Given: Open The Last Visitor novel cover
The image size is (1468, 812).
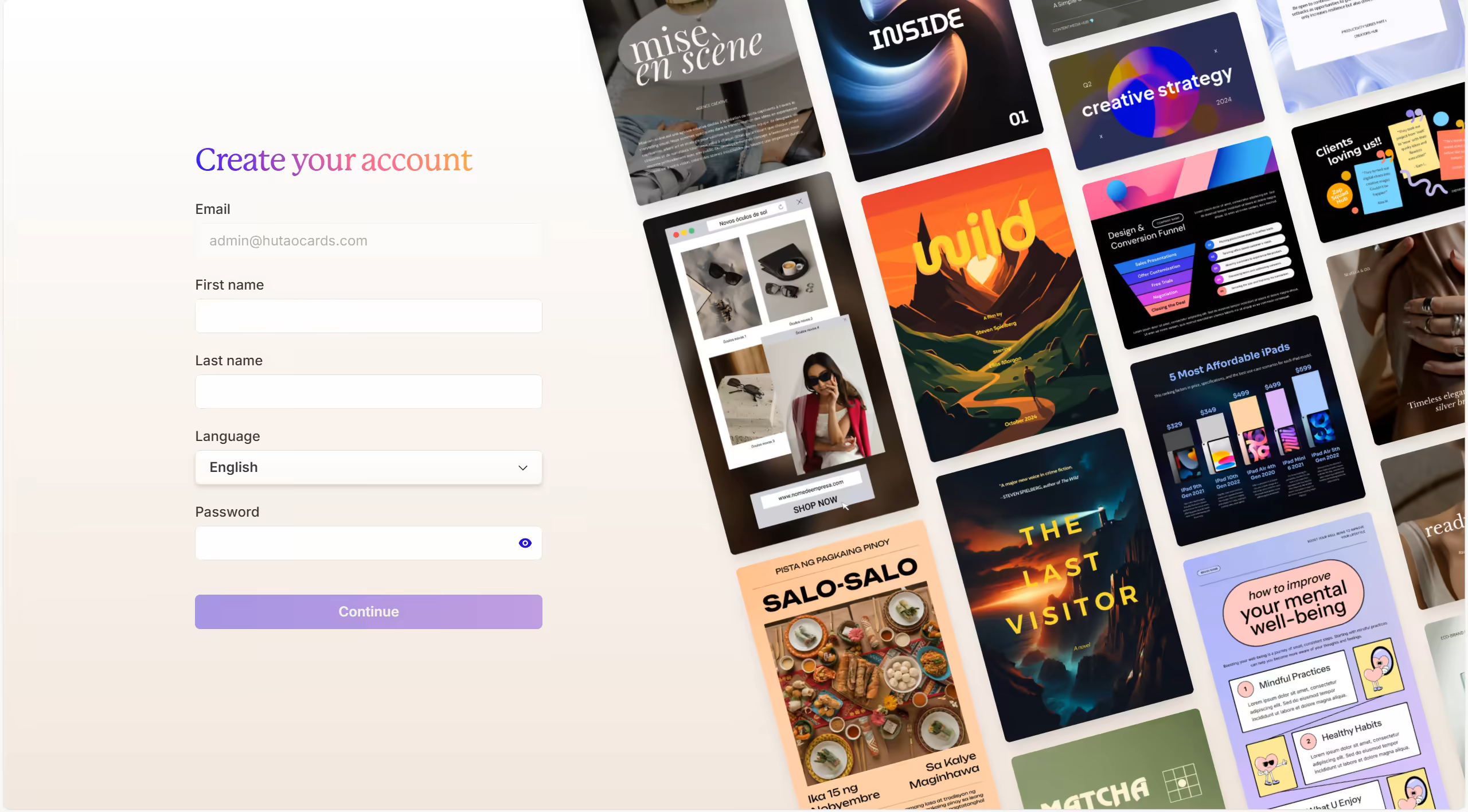Looking at the screenshot, I should 1065,585.
